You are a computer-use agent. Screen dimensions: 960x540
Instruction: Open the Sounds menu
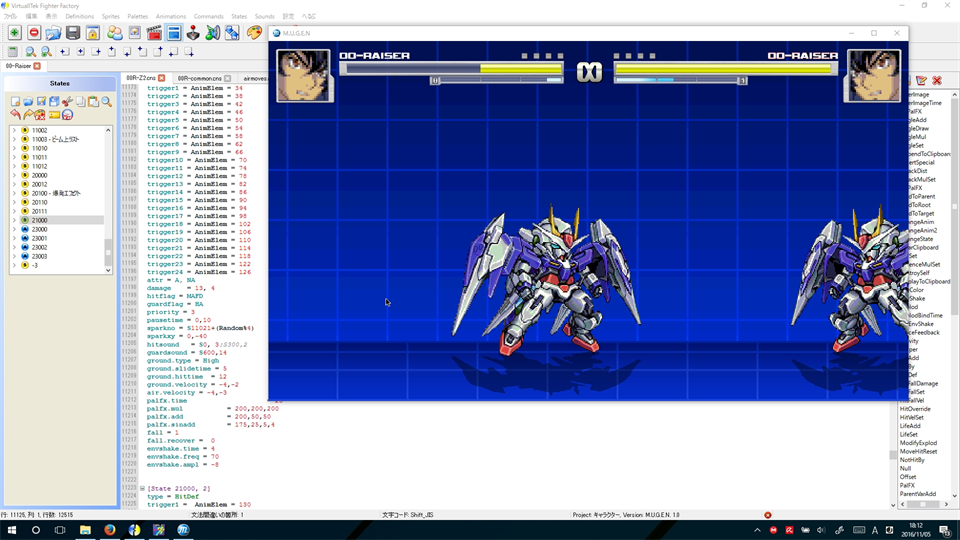(264, 17)
